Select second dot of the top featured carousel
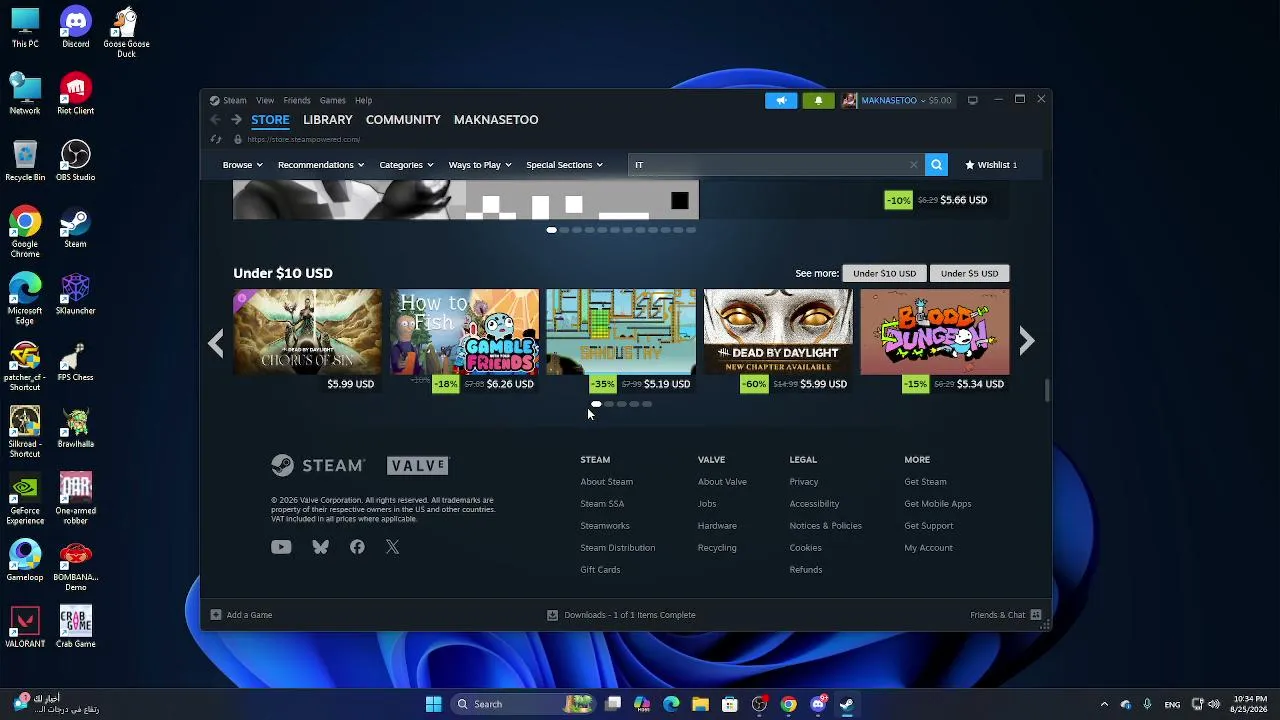 tap(564, 230)
